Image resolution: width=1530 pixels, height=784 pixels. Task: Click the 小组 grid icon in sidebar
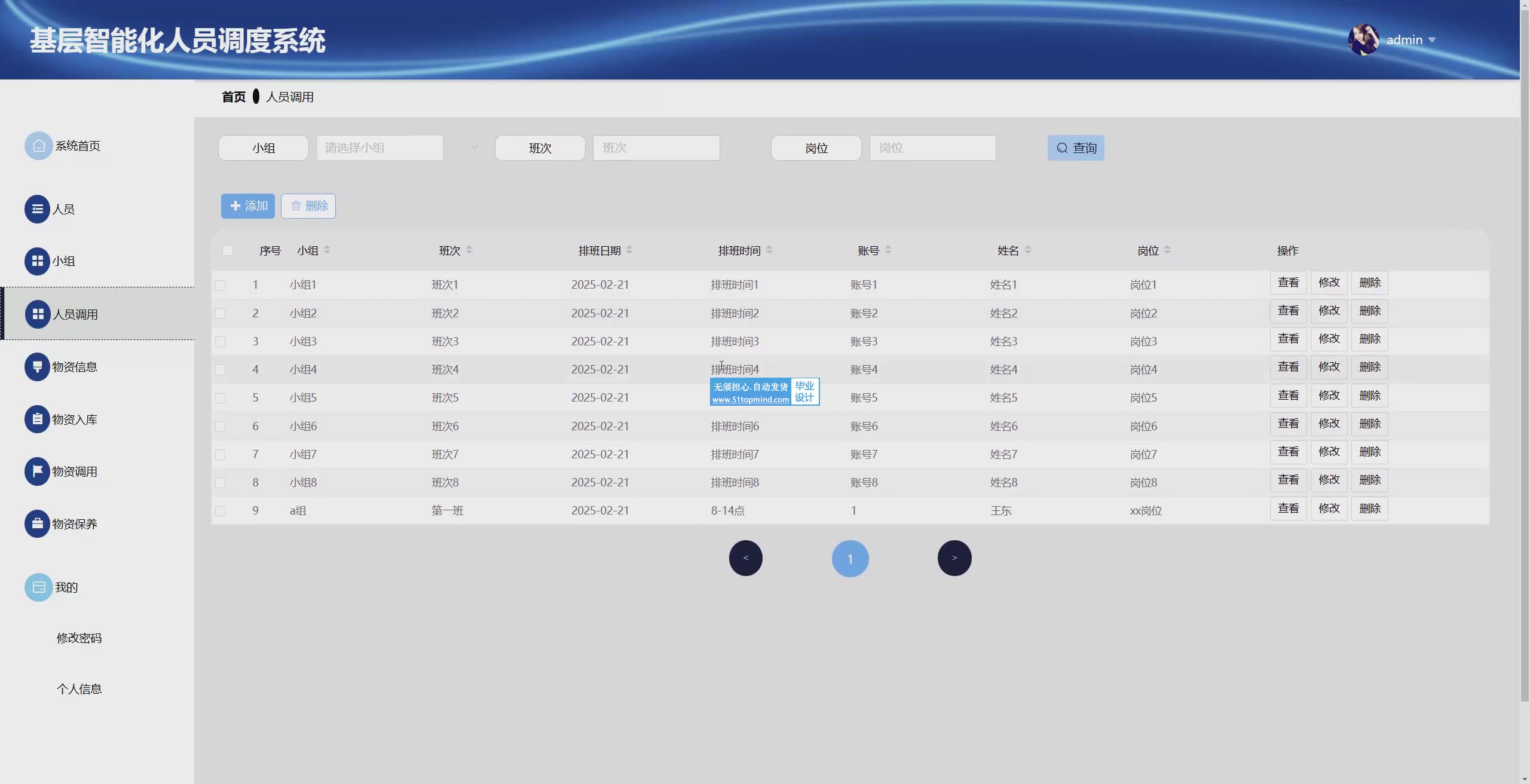pos(37,261)
